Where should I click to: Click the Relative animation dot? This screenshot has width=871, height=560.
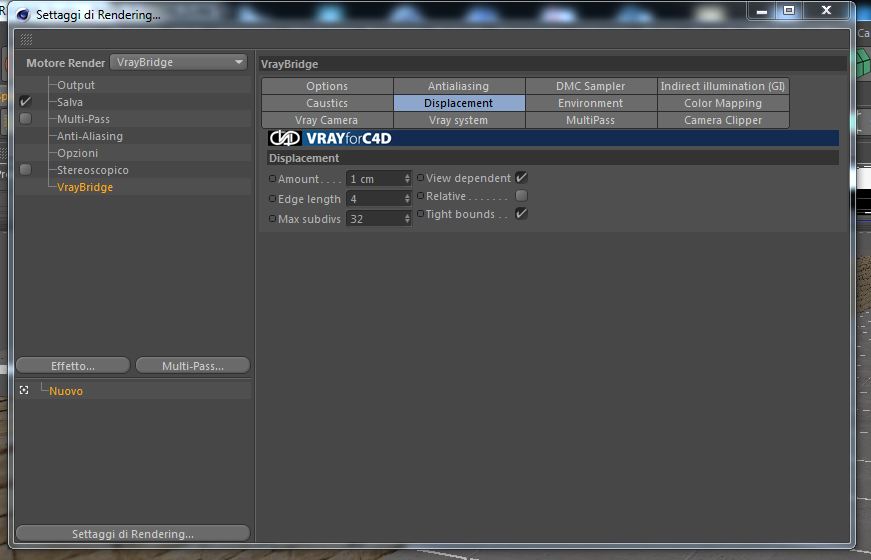pyautogui.click(x=421, y=196)
